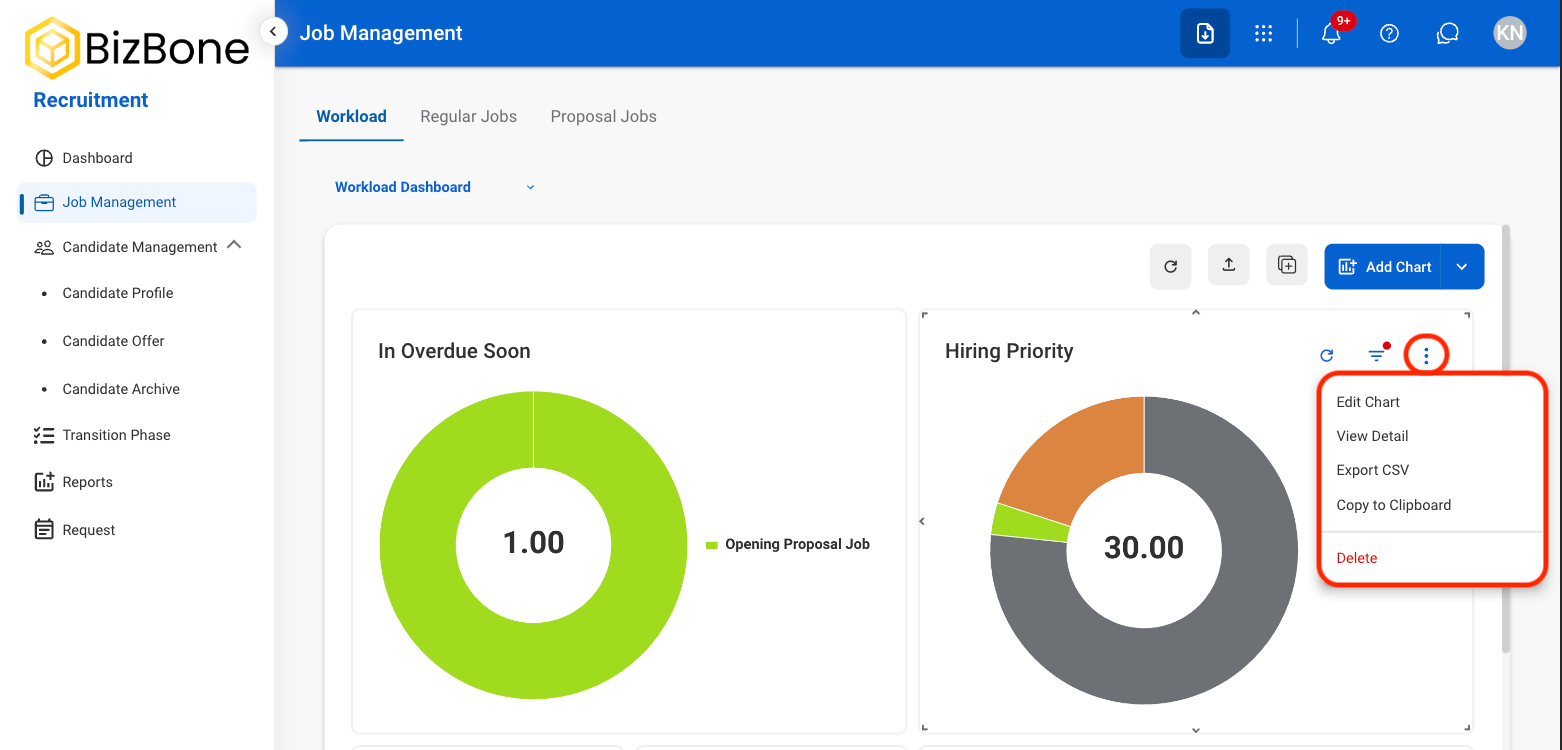Open the chat messages icon
This screenshot has height=750, width=1562.
[1447, 33]
